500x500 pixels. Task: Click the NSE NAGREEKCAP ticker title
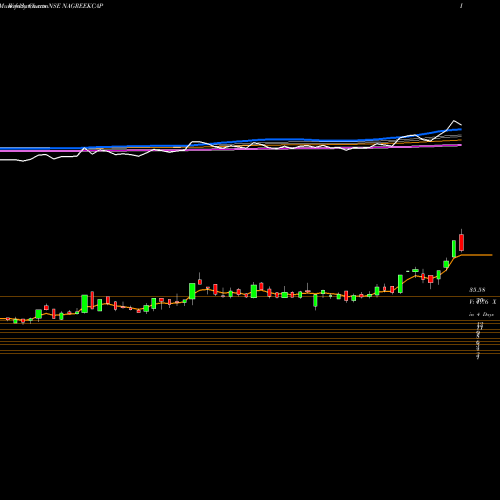pyautogui.click(x=76, y=6)
